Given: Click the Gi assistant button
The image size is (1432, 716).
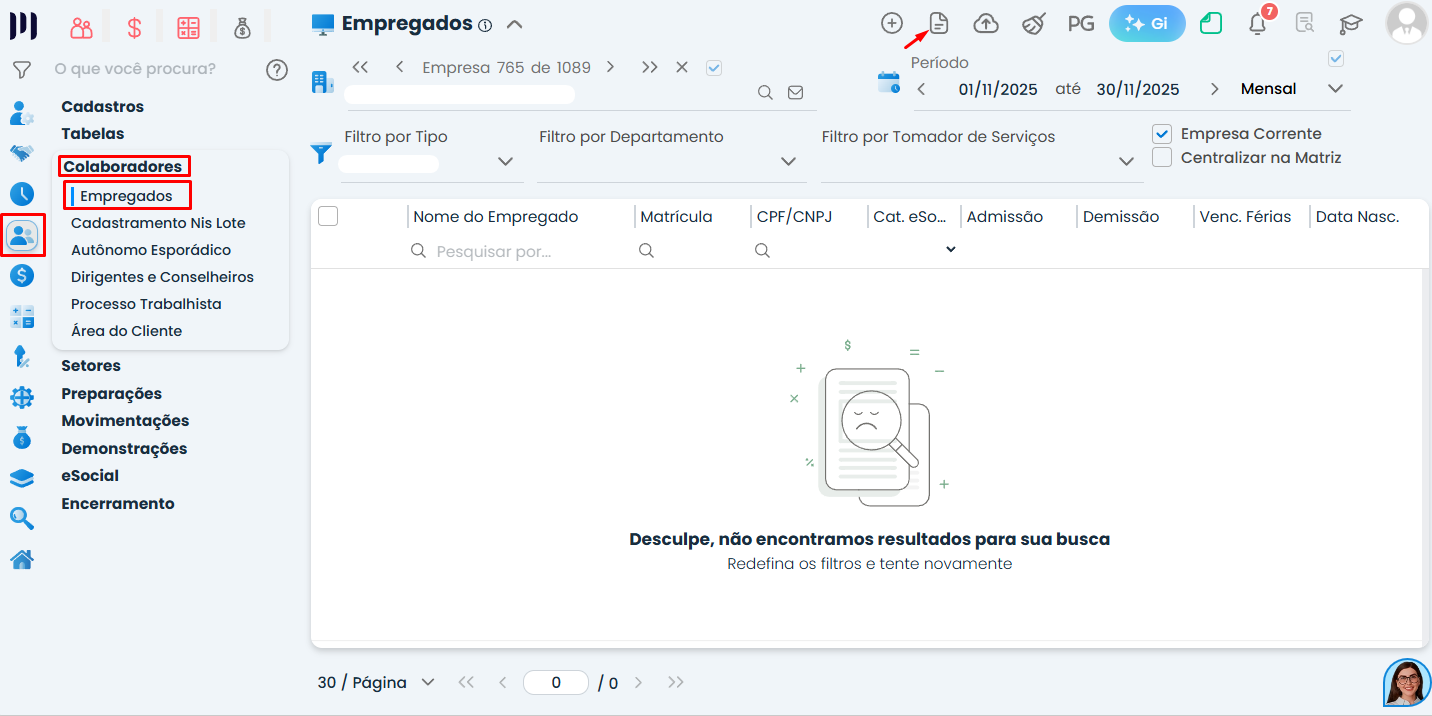Looking at the screenshot, I should click(x=1147, y=23).
